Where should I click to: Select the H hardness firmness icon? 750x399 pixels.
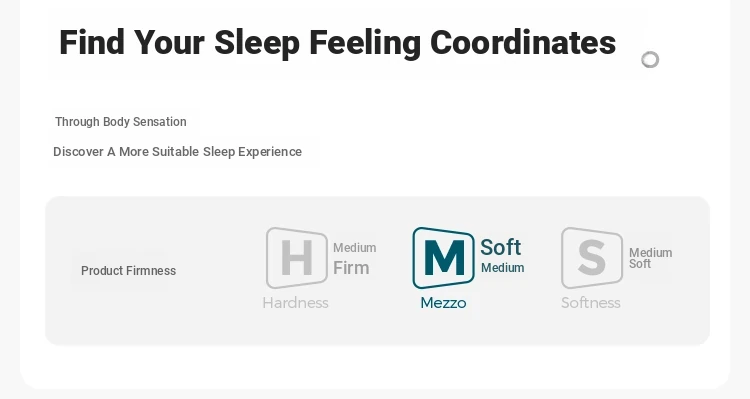click(x=297, y=258)
